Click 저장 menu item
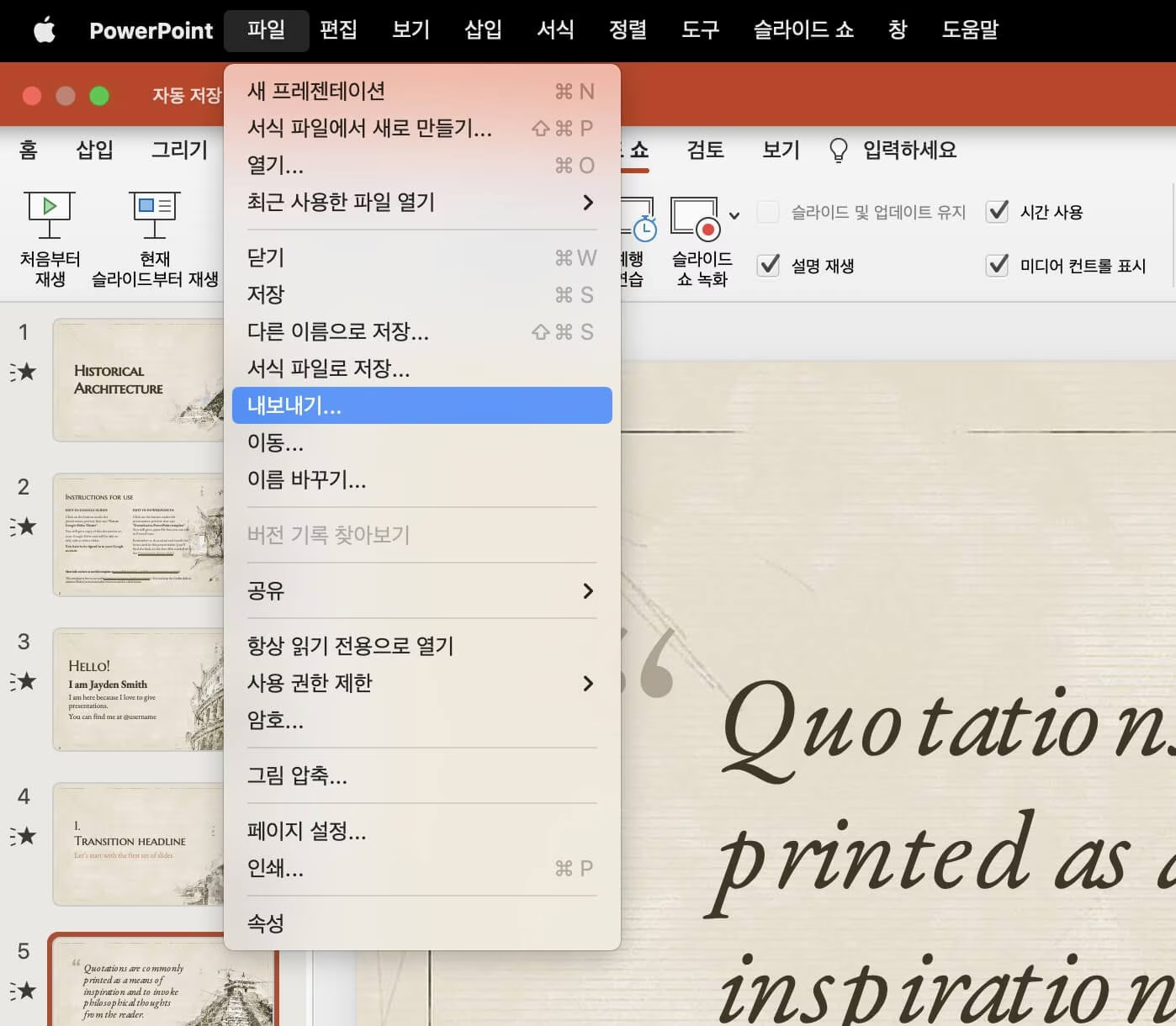This screenshot has width=1176, height=1026. tap(421, 294)
